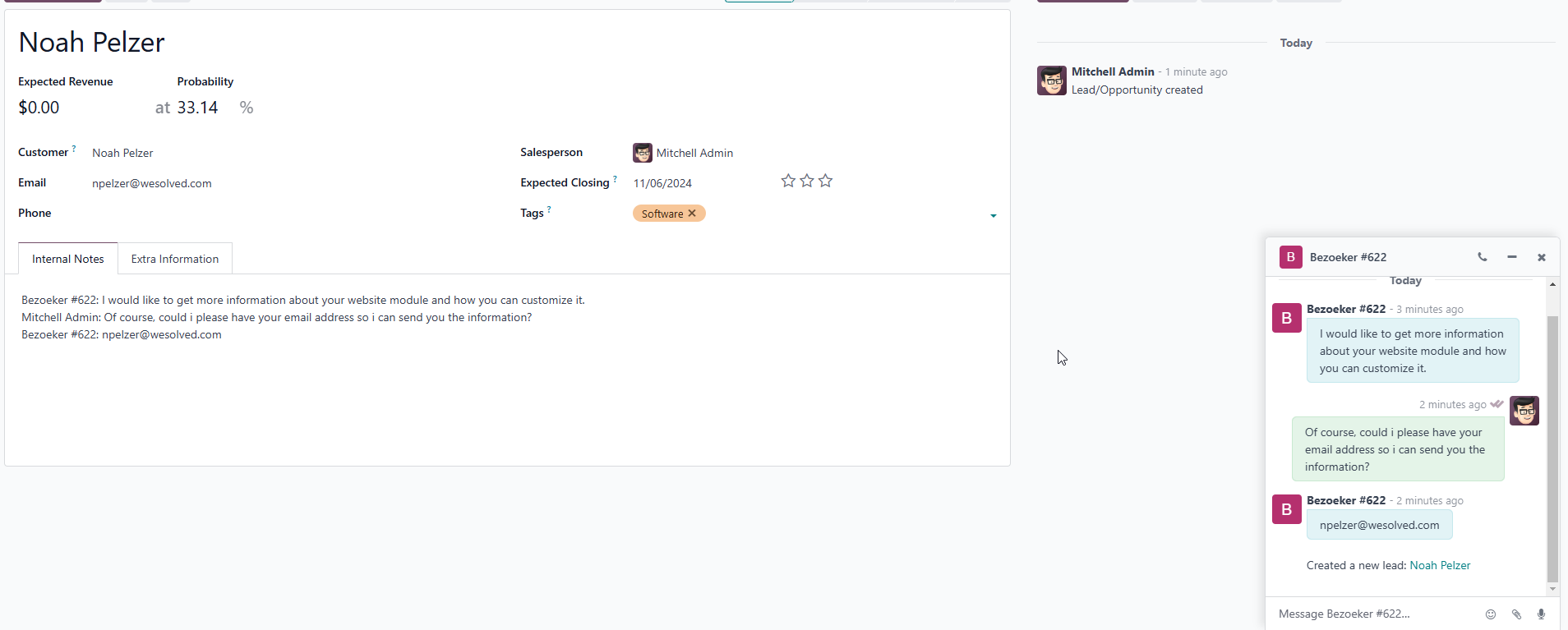
Task: Select the Internal Notes tab
Action: point(68,259)
